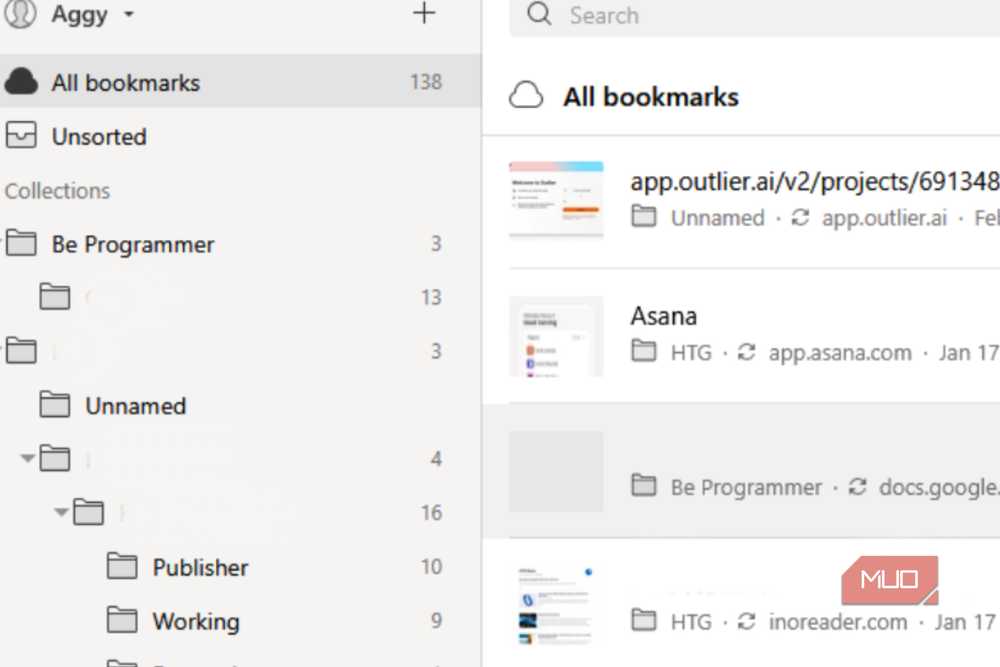Collapse the collection with 16 items
Image resolution: width=1000 pixels, height=667 pixels.
point(61,511)
